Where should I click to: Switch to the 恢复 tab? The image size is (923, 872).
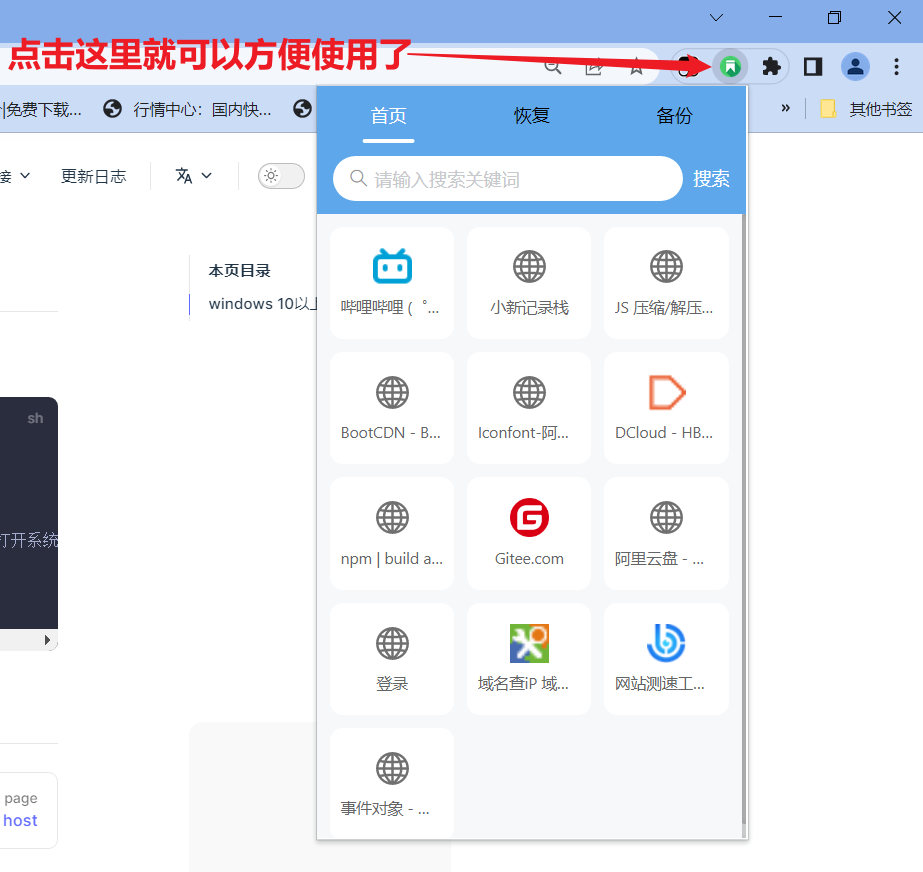click(x=532, y=116)
